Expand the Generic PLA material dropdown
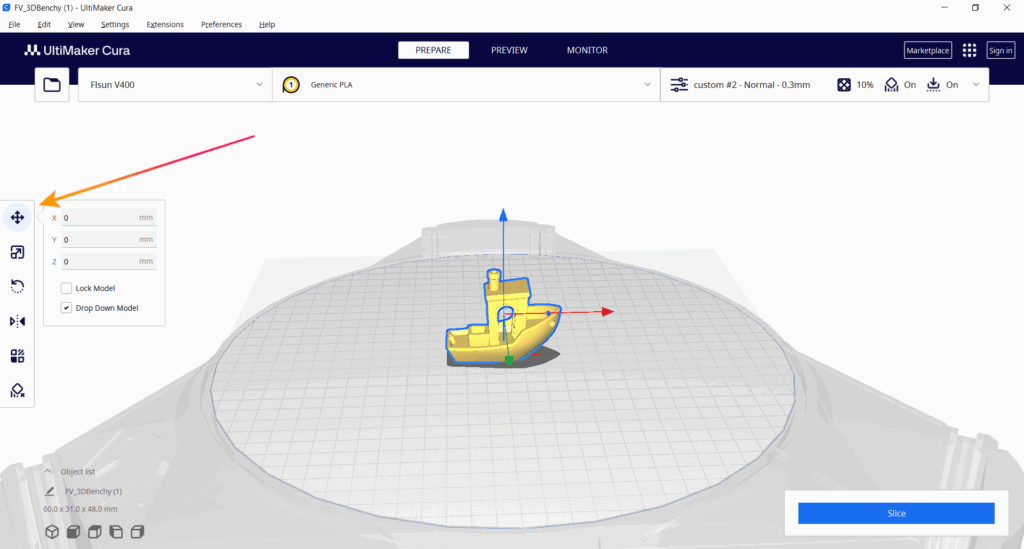1024x549 pixels. point(466,85)
